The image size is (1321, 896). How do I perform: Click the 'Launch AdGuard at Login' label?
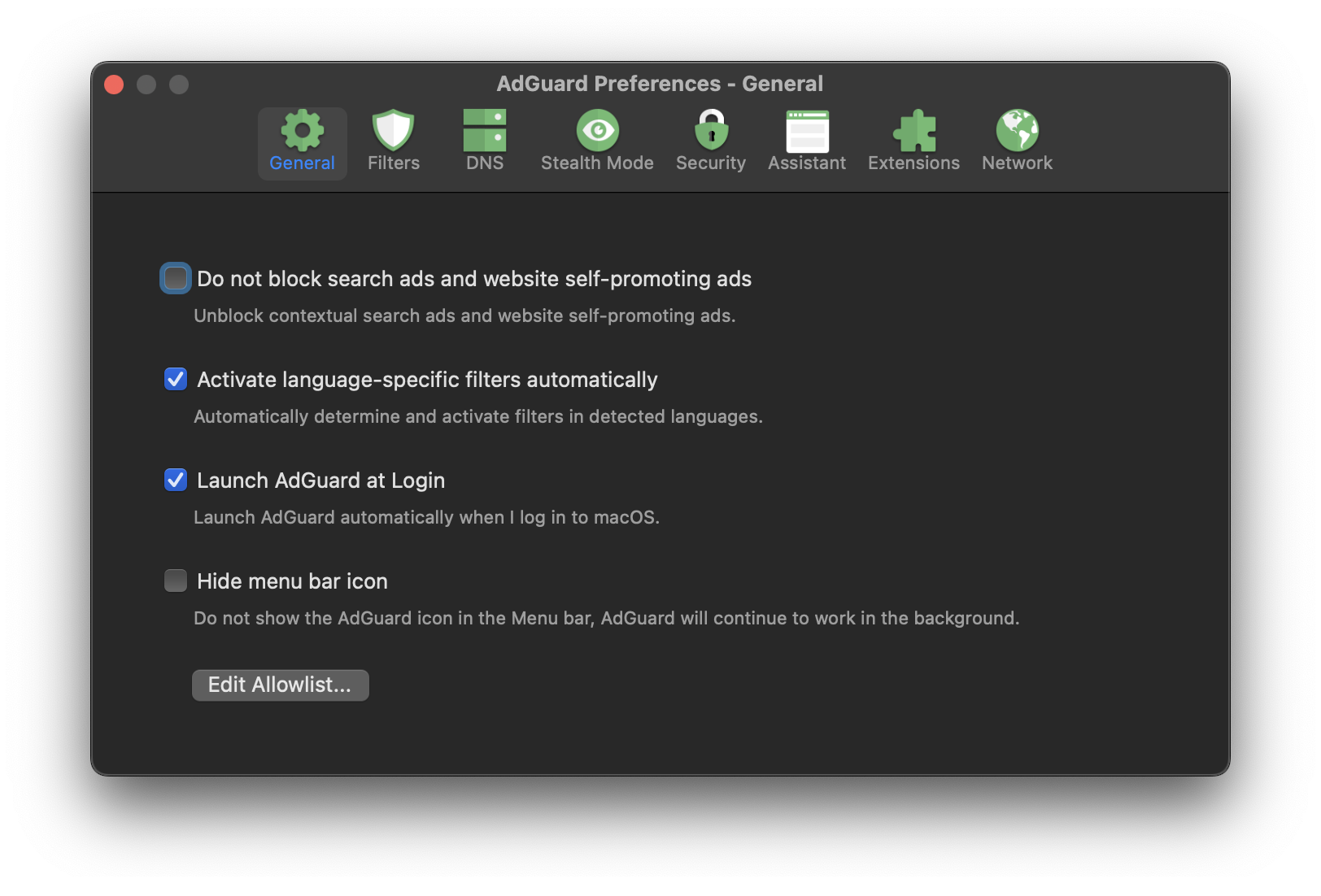(320, 480)
